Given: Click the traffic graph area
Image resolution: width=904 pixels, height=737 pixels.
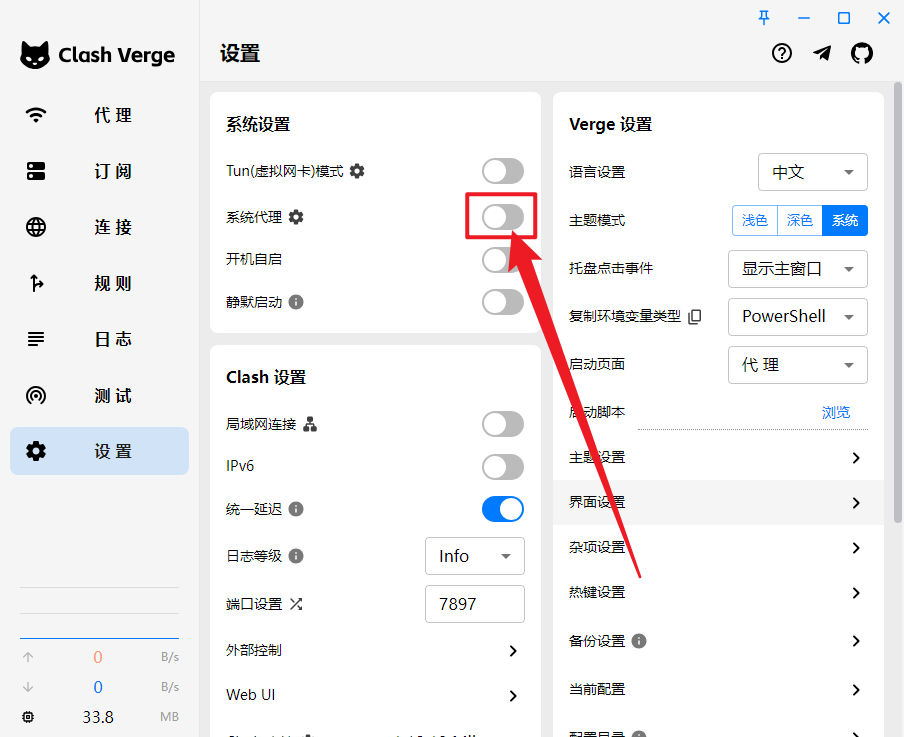Looking at the screenshot, I should pyautogui.click(x=99, y=612).
